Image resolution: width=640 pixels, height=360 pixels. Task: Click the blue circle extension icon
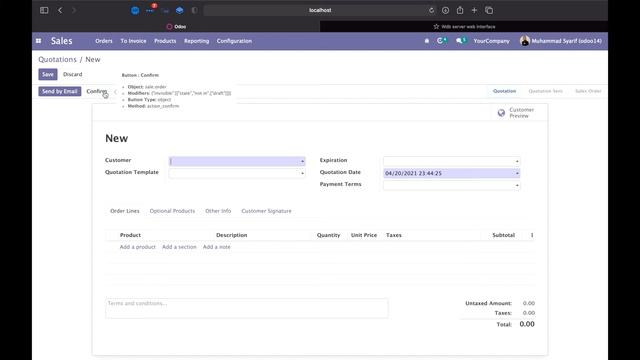(135, 11)
